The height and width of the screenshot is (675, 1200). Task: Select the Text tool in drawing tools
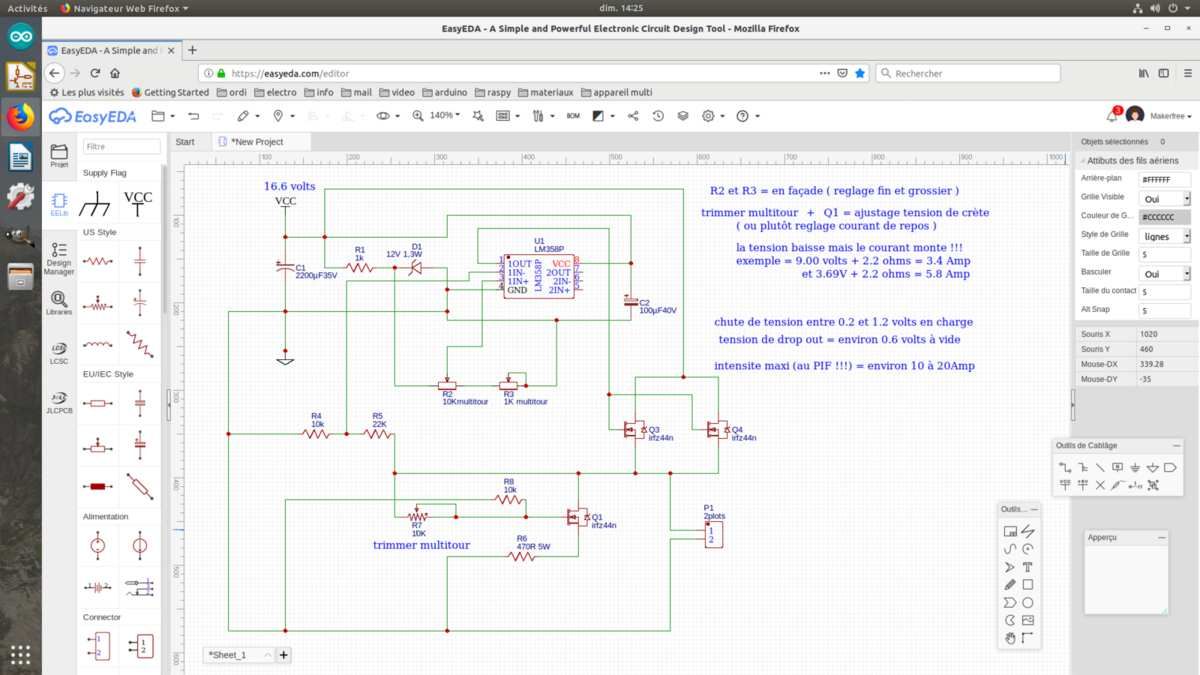click(x=1027, y=567)
